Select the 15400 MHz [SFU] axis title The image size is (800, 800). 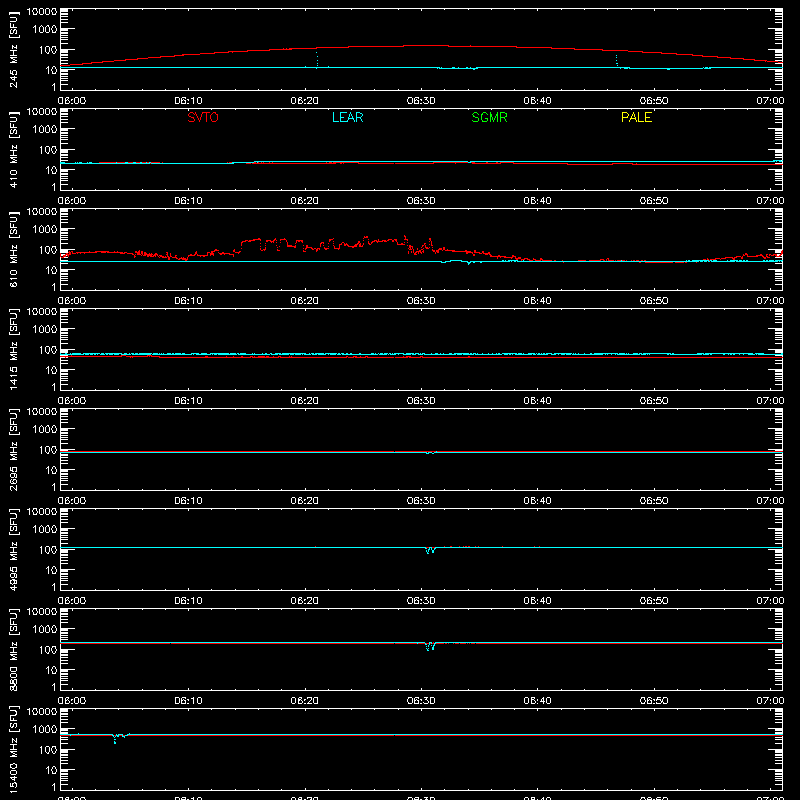click(x=13, y=749)
